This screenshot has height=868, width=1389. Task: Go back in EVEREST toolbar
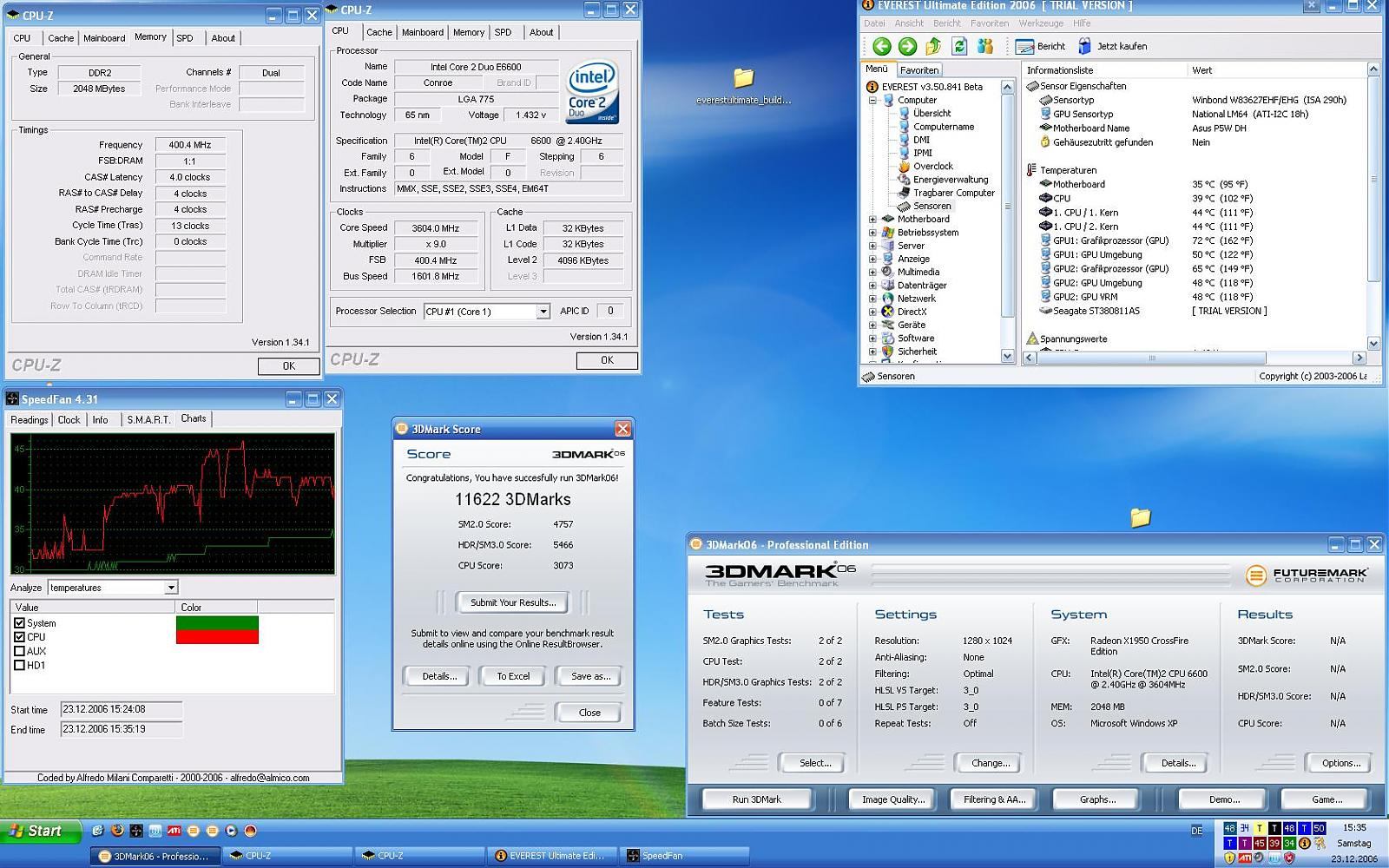[x=882, y=46]
